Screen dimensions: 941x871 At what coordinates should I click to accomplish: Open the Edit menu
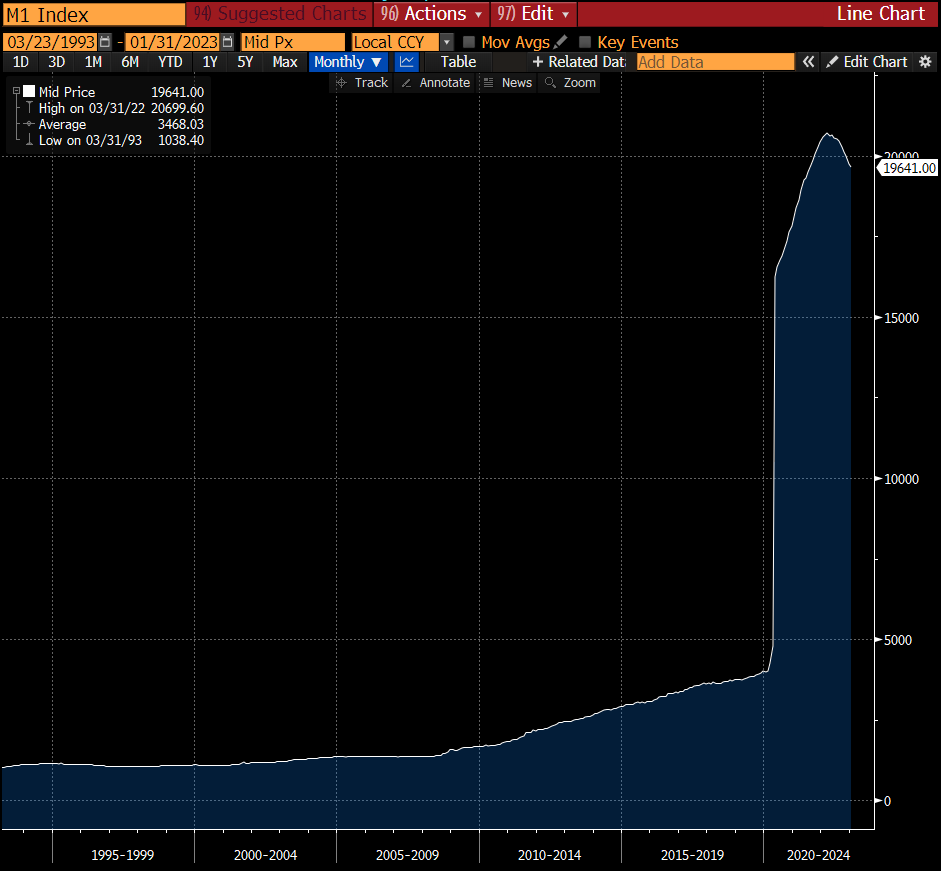(x=533, y=14)
